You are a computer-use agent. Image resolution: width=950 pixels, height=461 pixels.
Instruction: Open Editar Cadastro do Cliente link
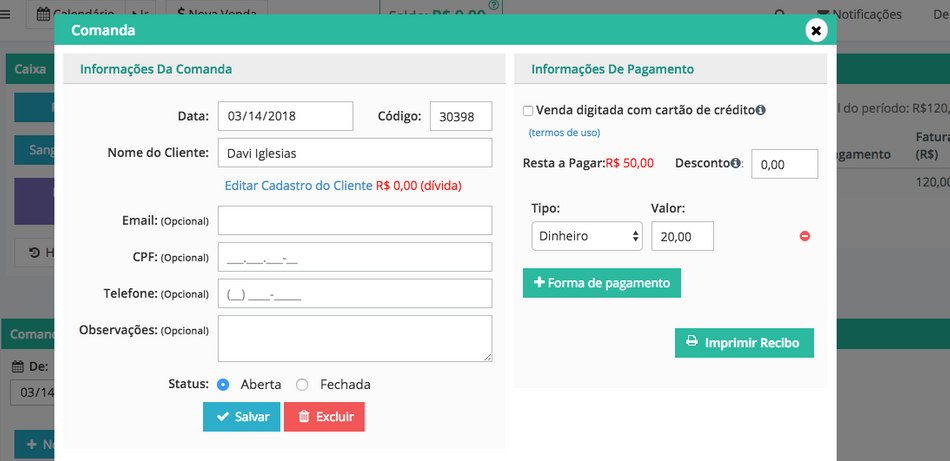pos(298,186)
